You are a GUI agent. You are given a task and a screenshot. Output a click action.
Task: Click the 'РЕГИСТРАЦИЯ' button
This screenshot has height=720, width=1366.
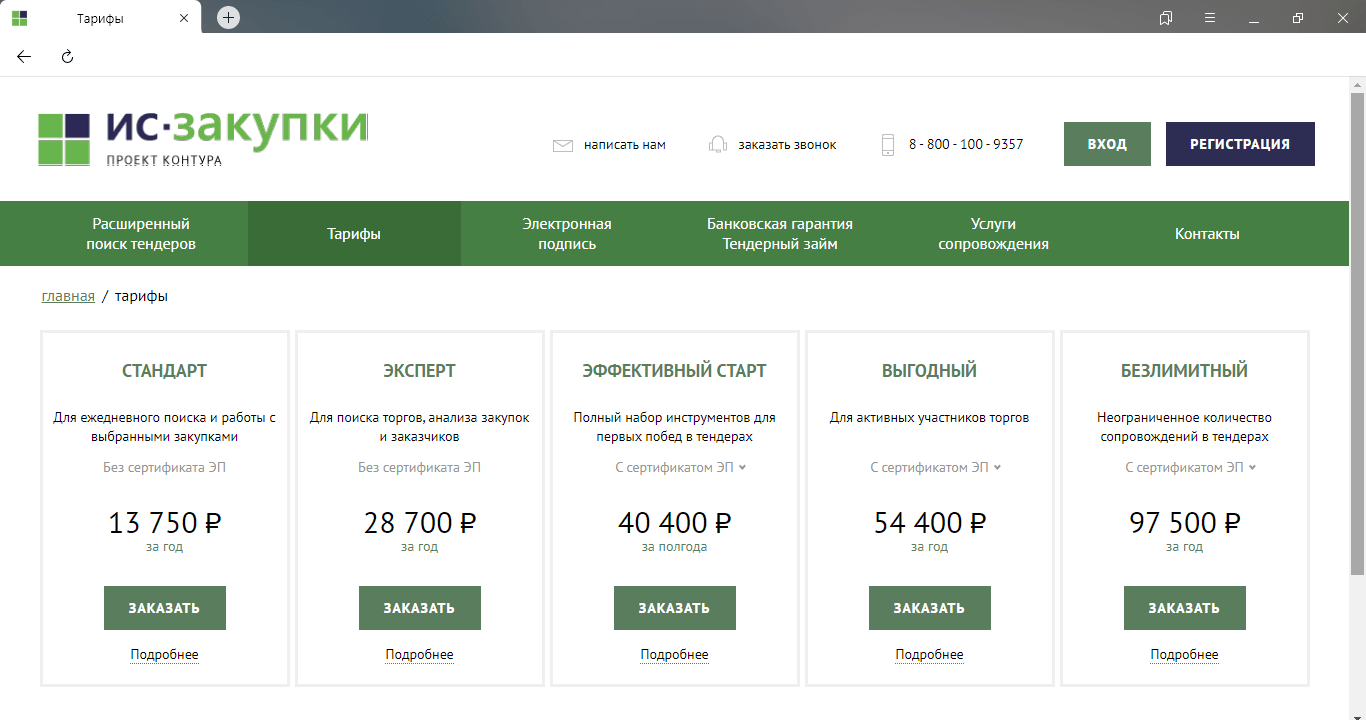(x=1240, y=144)
